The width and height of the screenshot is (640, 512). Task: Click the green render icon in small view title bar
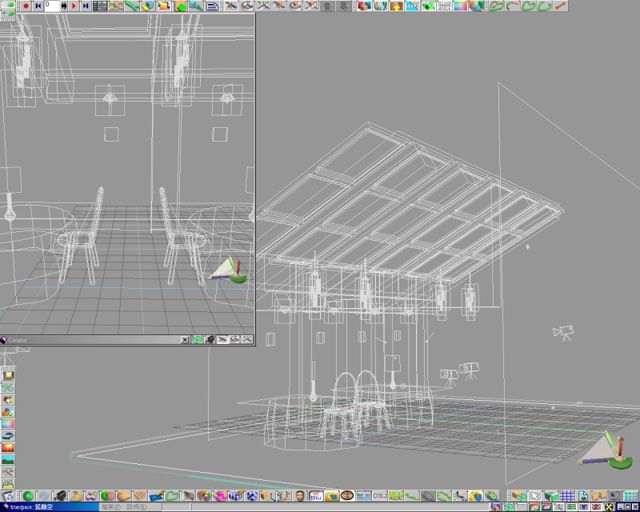198,340
